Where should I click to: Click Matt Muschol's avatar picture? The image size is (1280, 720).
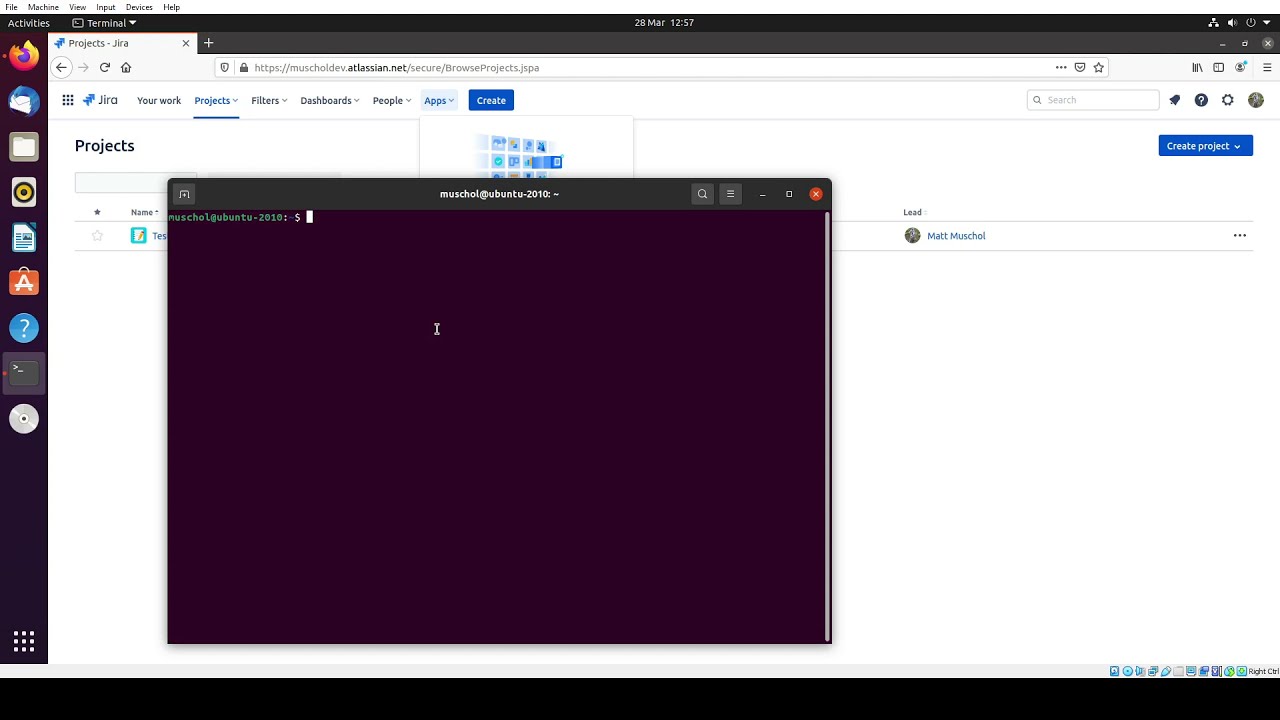912,236
